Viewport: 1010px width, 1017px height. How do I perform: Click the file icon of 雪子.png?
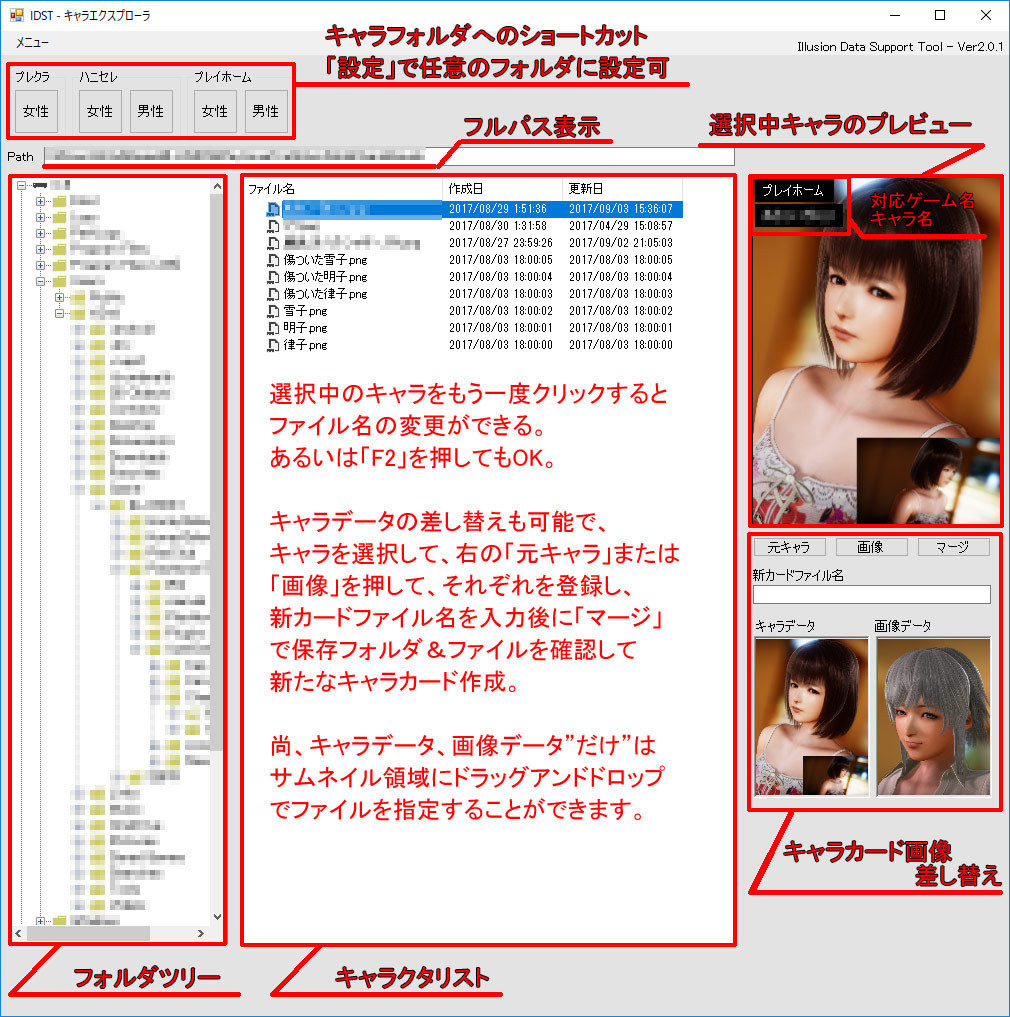pos(273,311)
